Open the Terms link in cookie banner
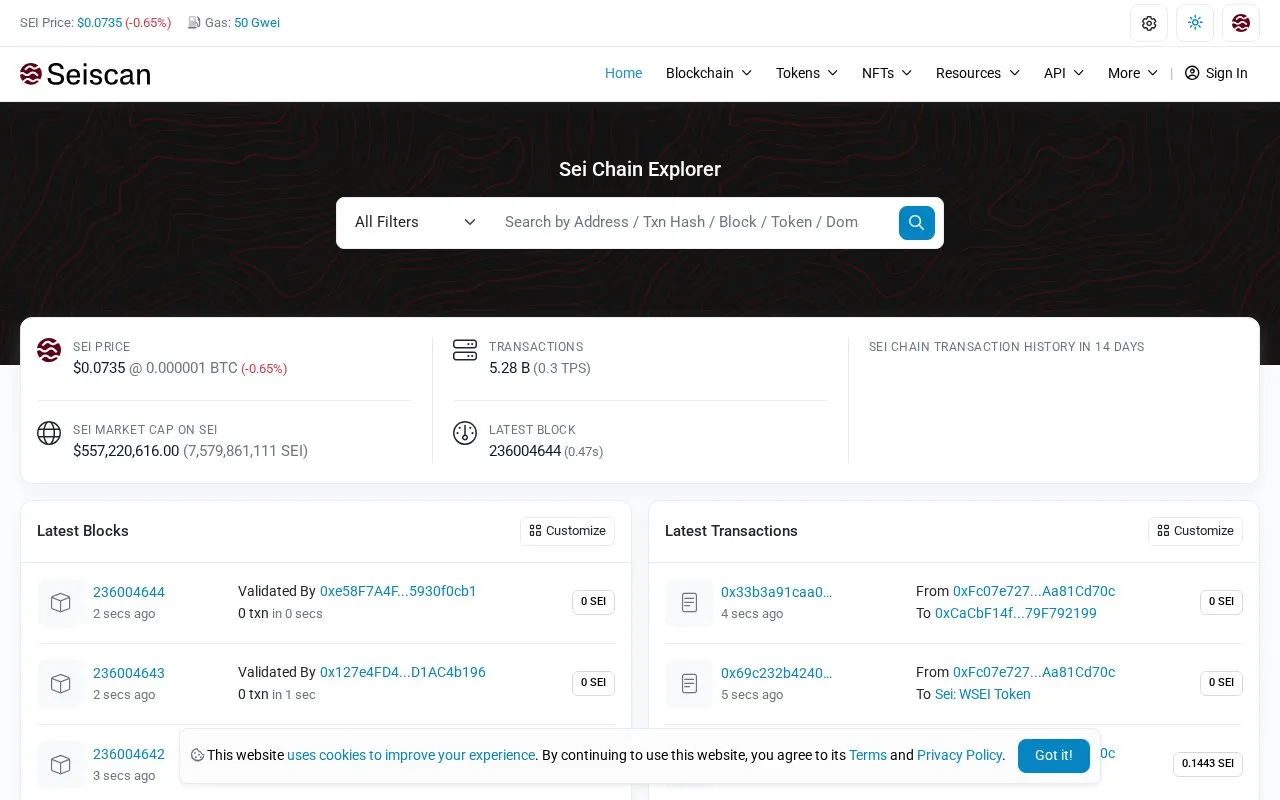The width and height of the screenshot is (1280, 800). tap(868, 756)
